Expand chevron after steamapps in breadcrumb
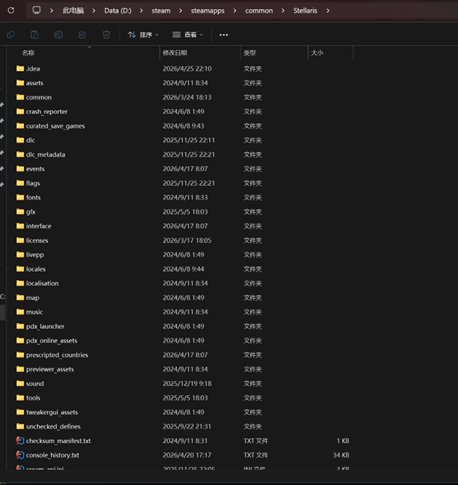Image resolution: width=458 pixels, height=485 pixels. tap(235, 11)
